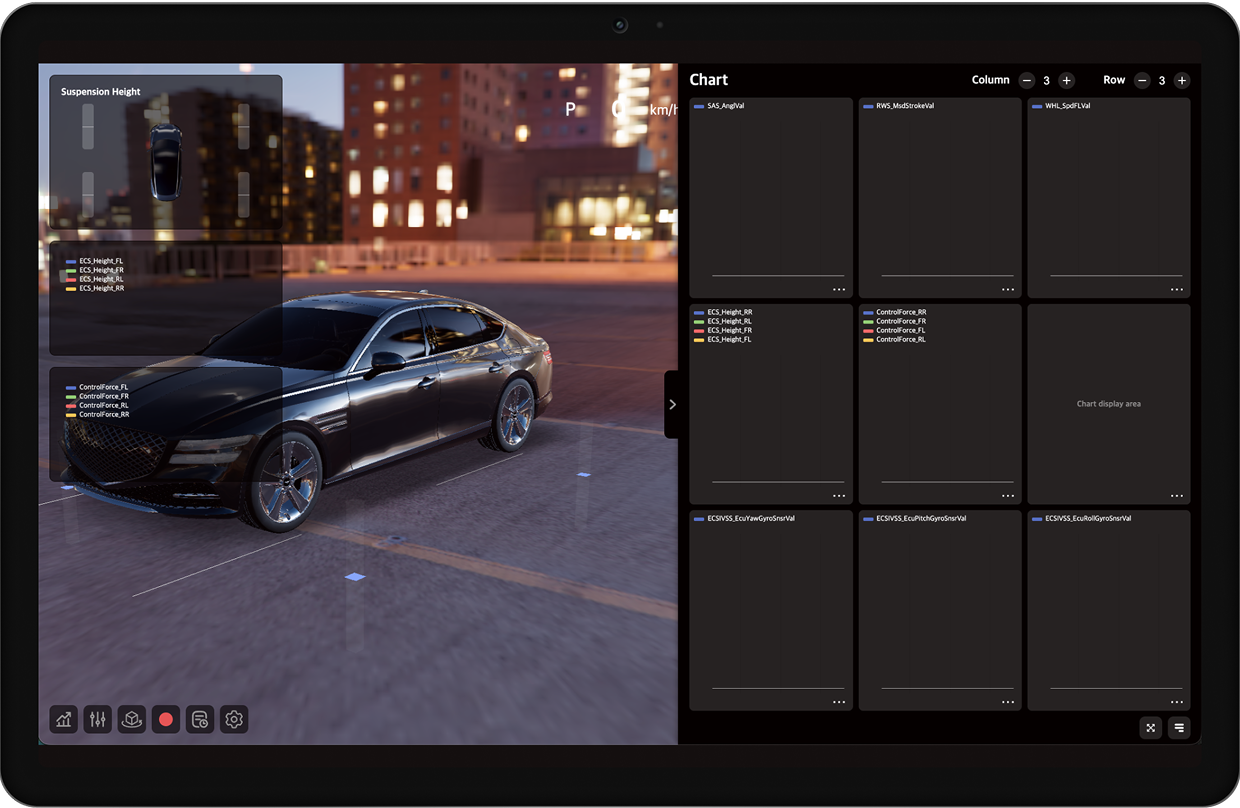
Task: Open settings gear in bottom toolbar
Action: tap(234, 719)
